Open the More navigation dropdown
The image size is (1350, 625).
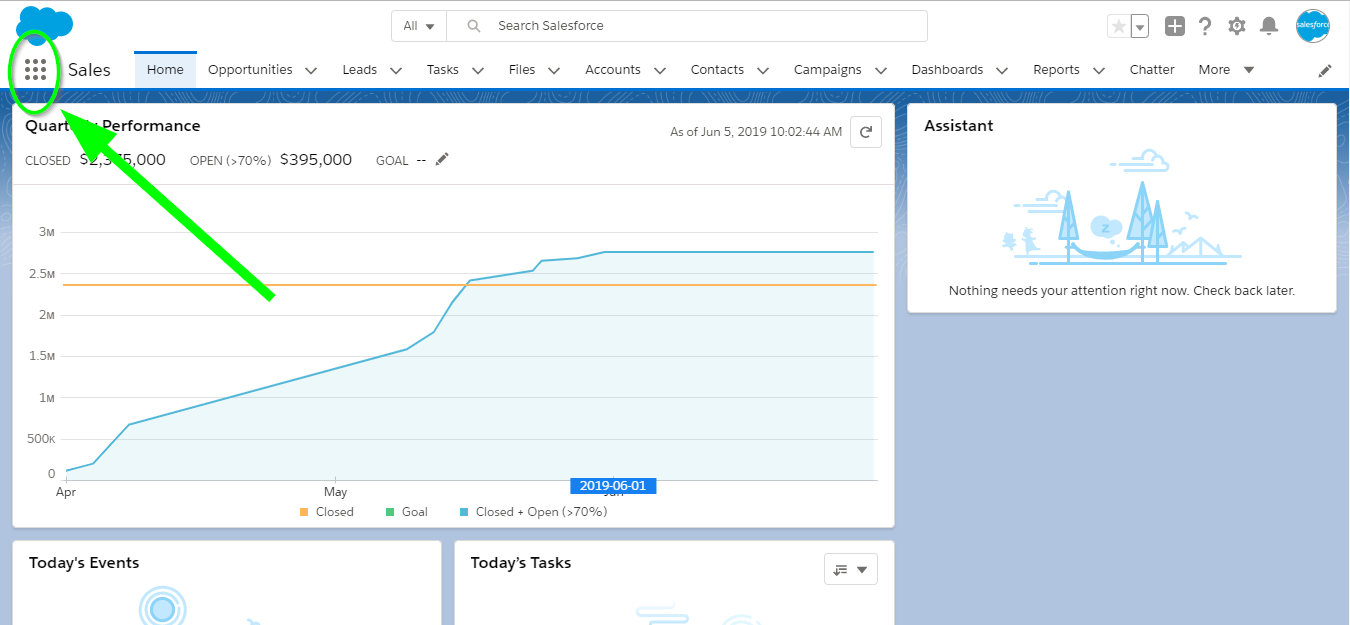tap(1226, 70)
